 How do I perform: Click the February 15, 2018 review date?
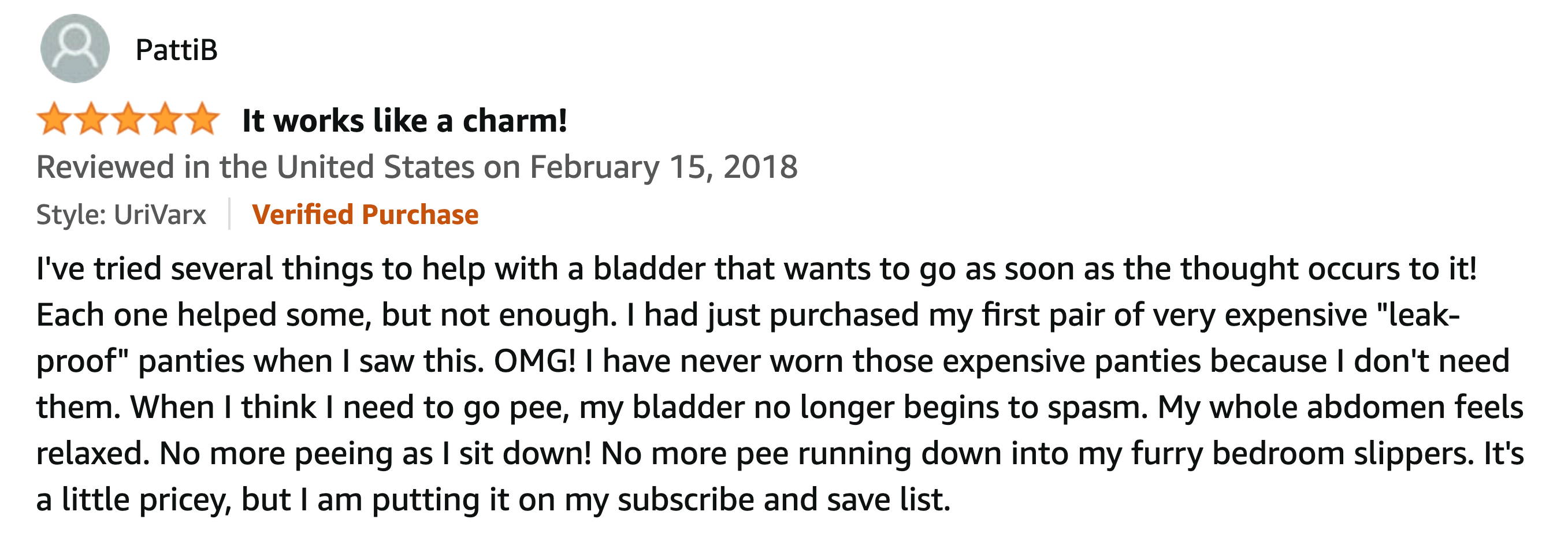click(663, 167)
